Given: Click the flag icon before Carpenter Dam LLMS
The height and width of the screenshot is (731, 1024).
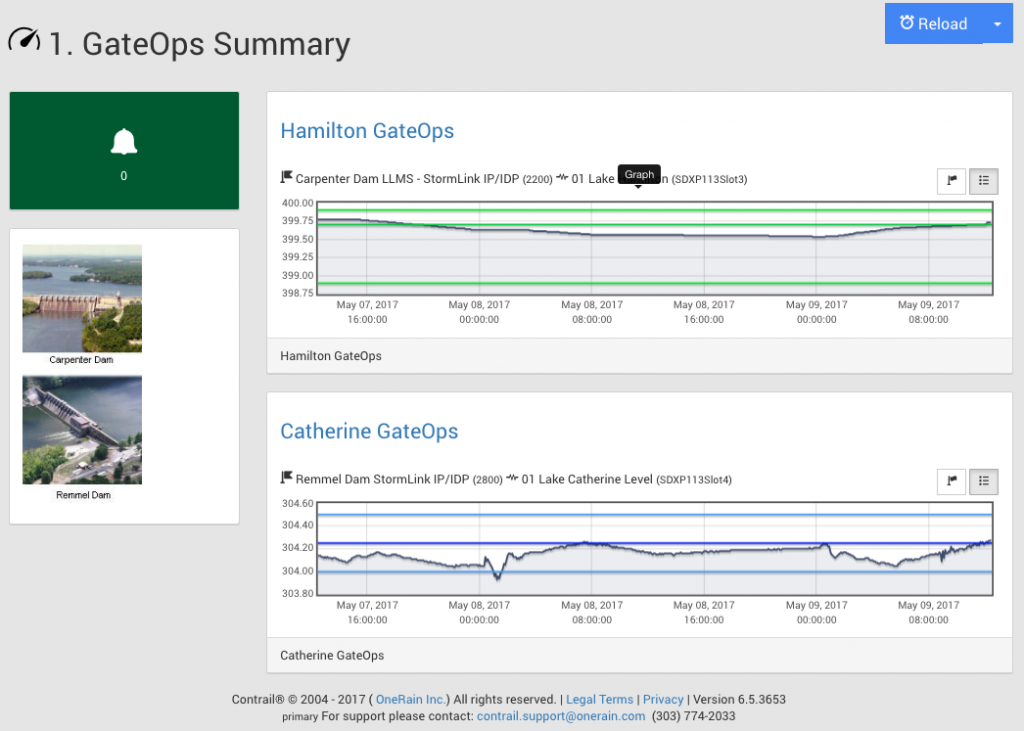Looking at the screenshot, I should 287,178.
